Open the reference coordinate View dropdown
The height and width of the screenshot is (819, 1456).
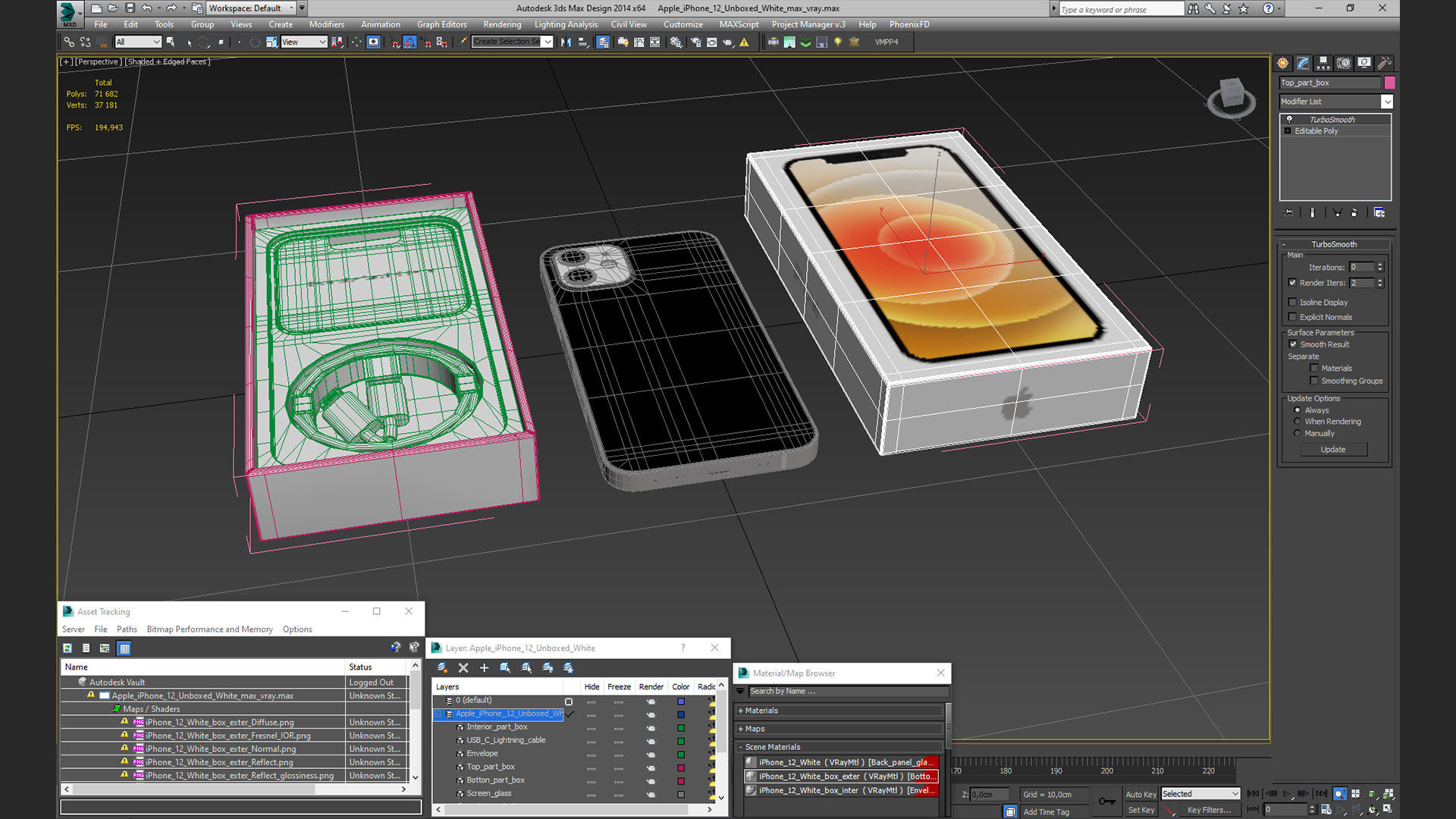[303, 42]
